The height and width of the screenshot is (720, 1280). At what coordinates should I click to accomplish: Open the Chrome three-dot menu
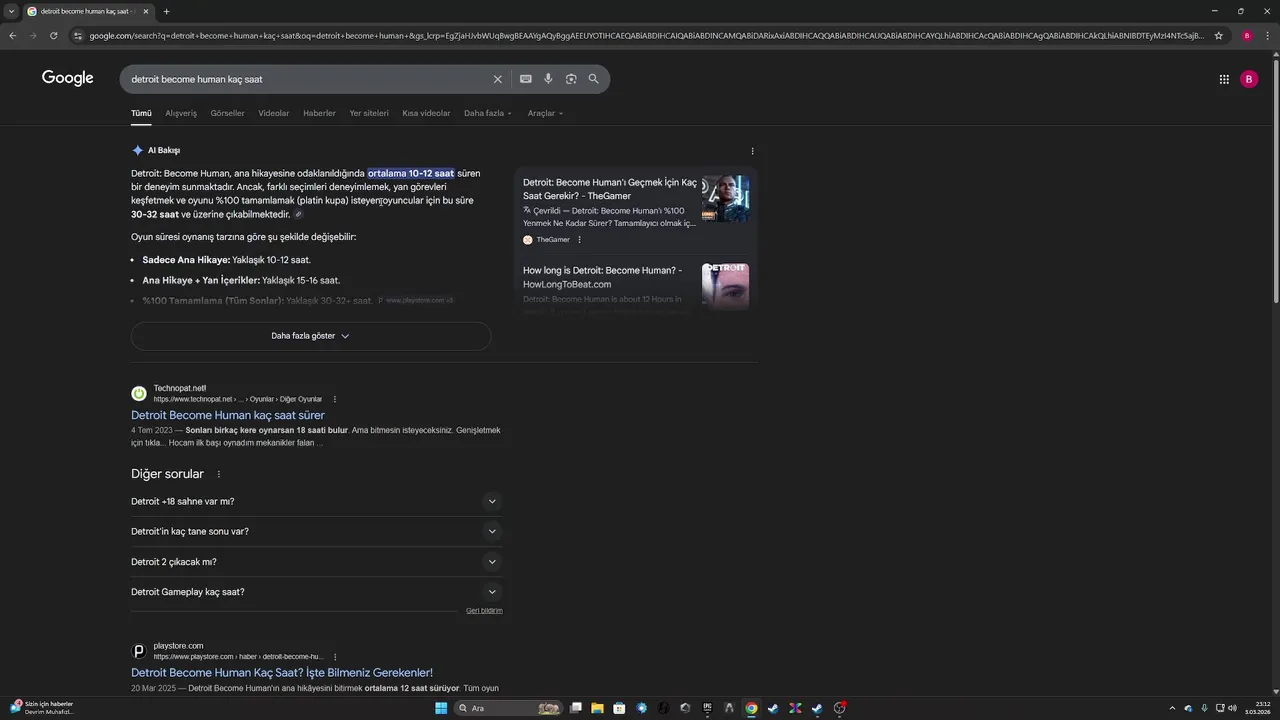(x=1267, y=35)
